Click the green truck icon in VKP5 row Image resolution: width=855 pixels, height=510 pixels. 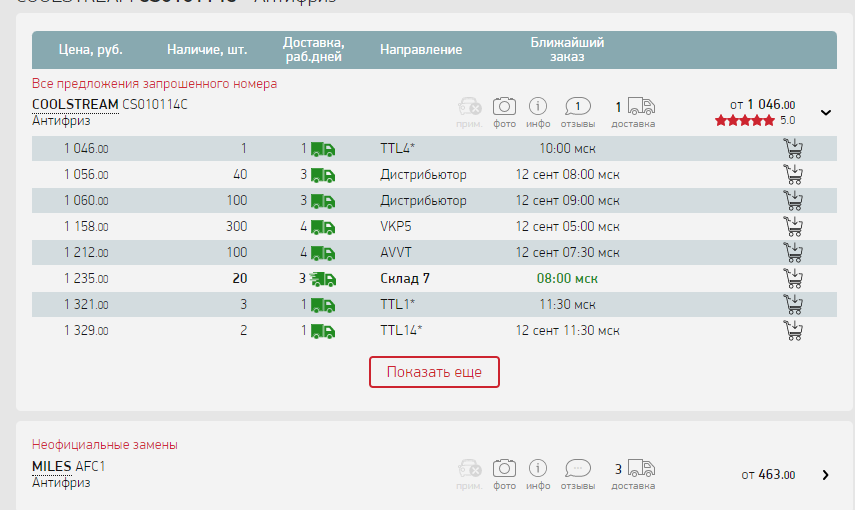[323, 227]
